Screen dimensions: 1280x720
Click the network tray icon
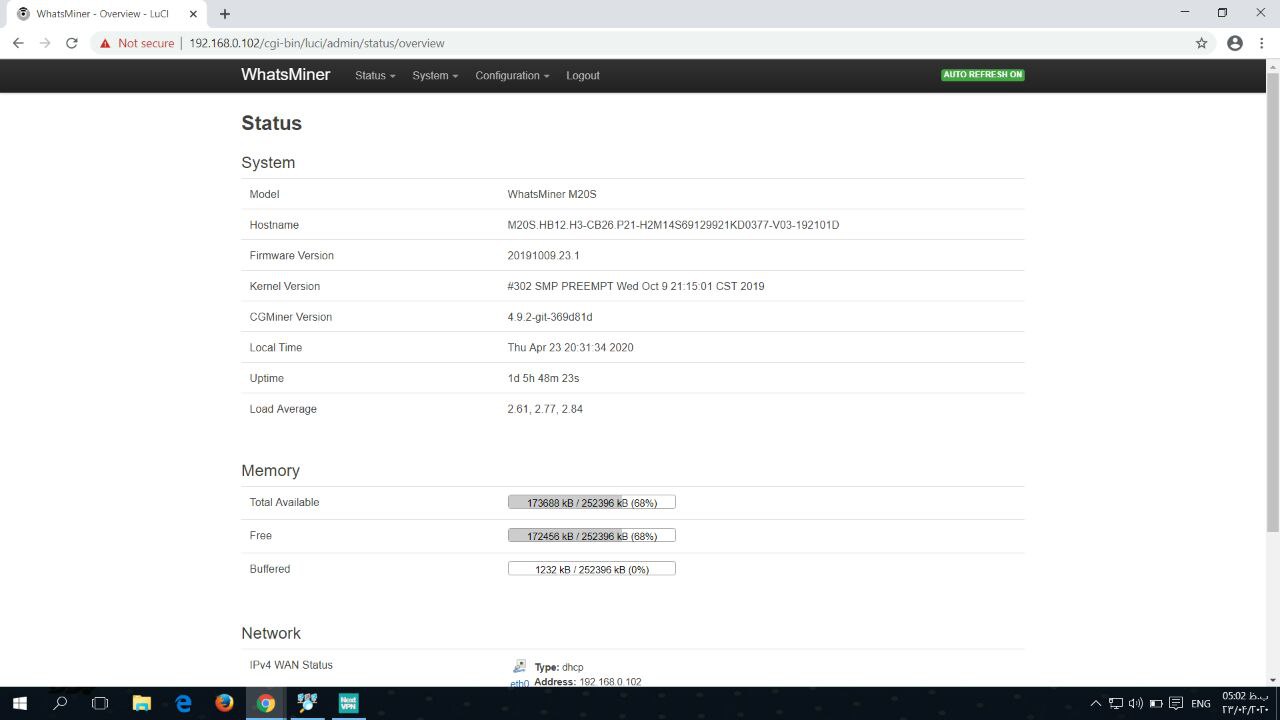click(x=1116, y=703)
